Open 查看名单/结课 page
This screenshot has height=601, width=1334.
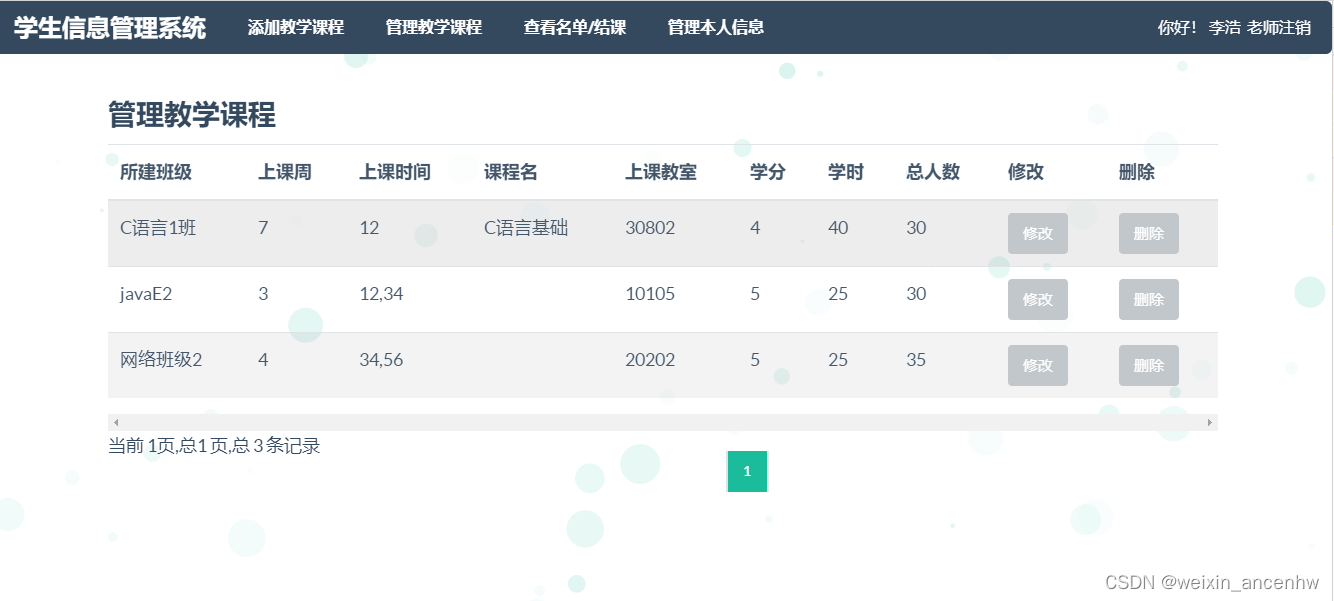pyautogui.click(x=575, y=28)
